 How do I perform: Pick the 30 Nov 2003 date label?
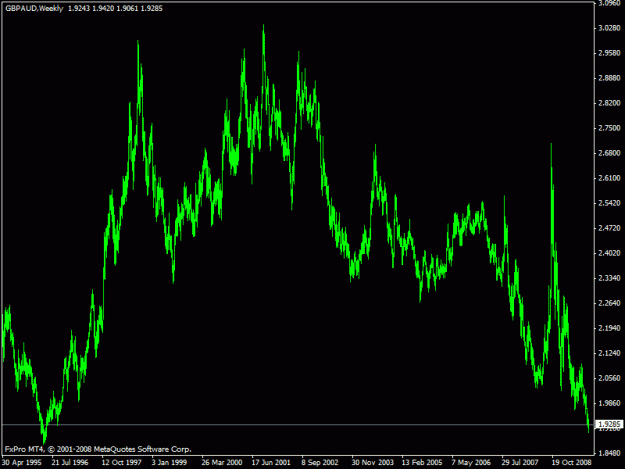pyautogui.click(x=372, y=463)
